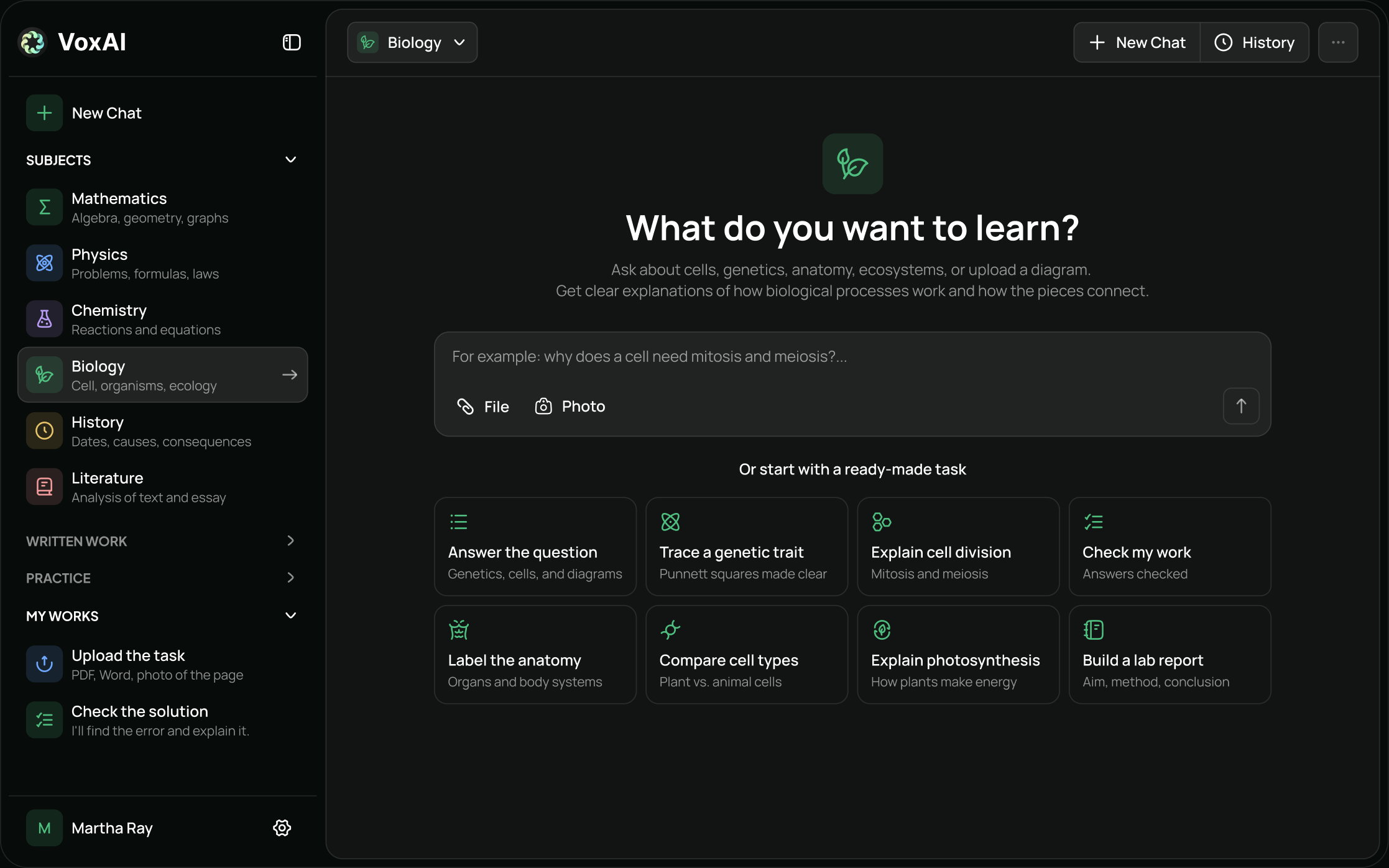Click the Mathematics sigma icon
Viewport: 1389px width, 868px height.
tap(45, 207)
